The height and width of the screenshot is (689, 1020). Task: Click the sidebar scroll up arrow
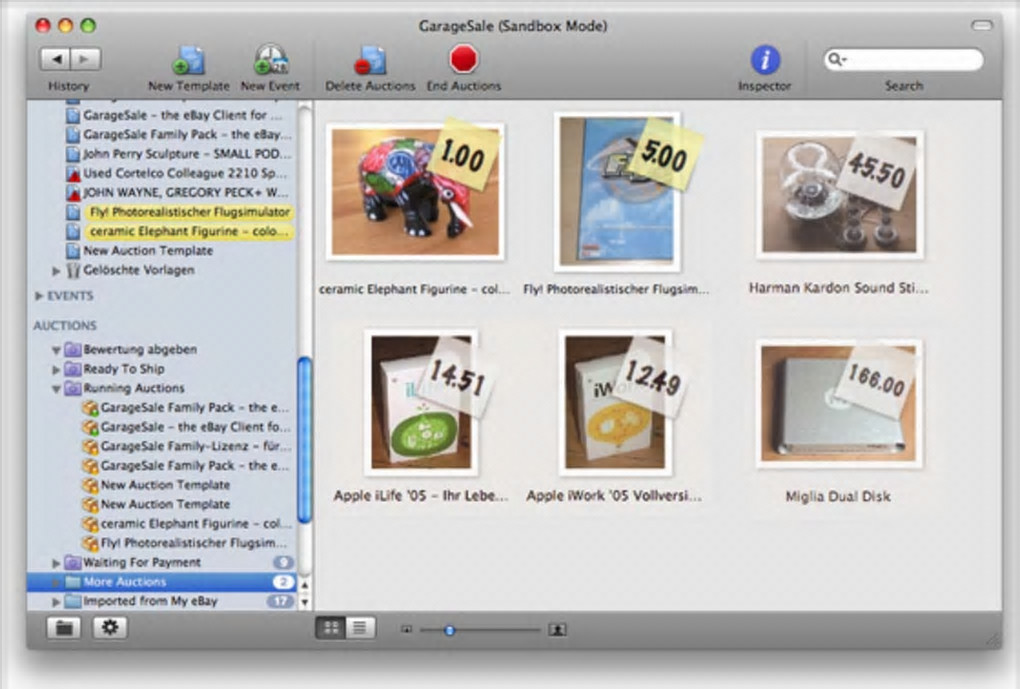pyautogui.click(x=304, y=586)
